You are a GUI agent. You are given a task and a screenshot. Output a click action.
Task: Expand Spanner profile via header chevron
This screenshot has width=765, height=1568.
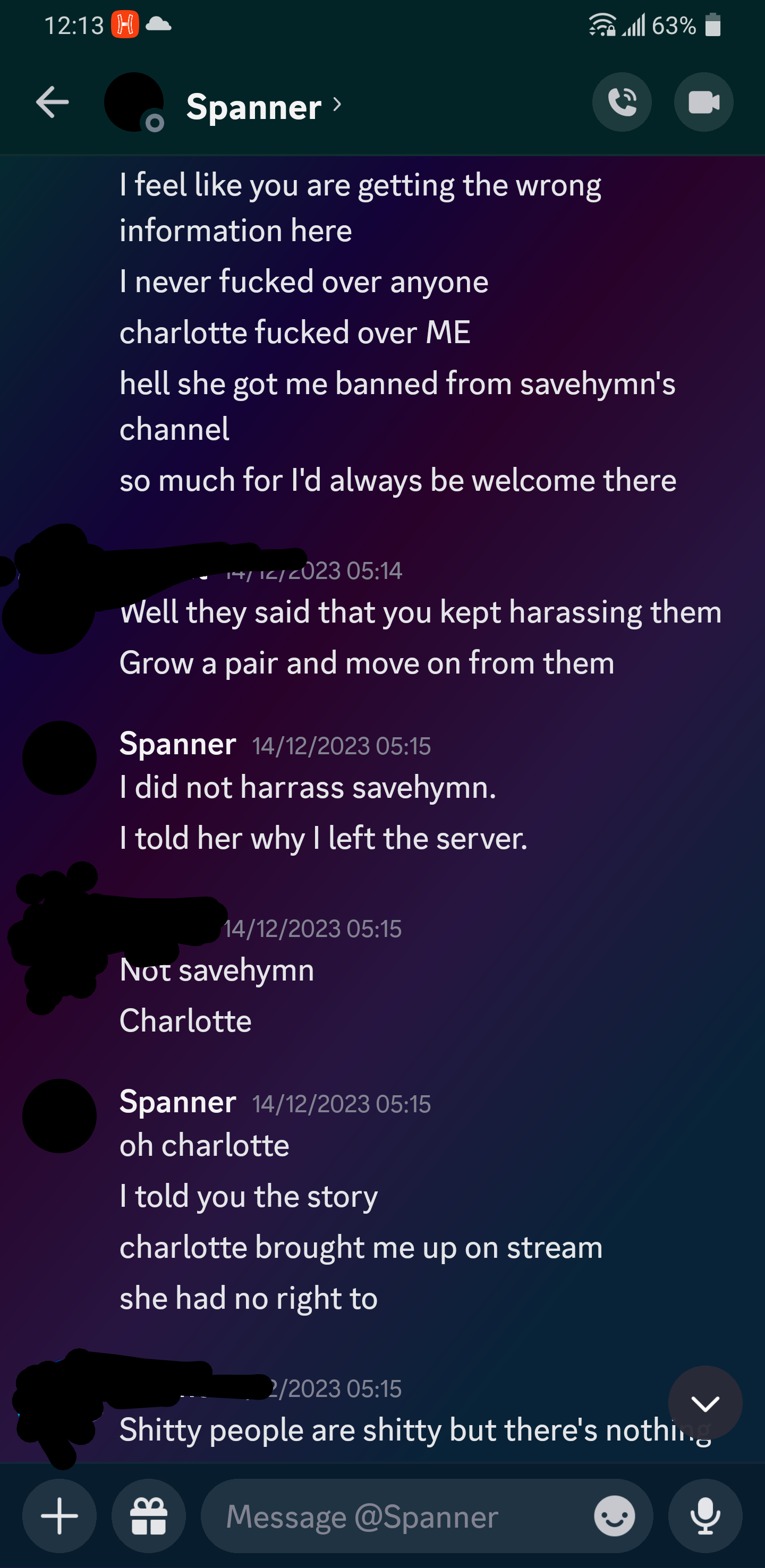pos(337,105)
